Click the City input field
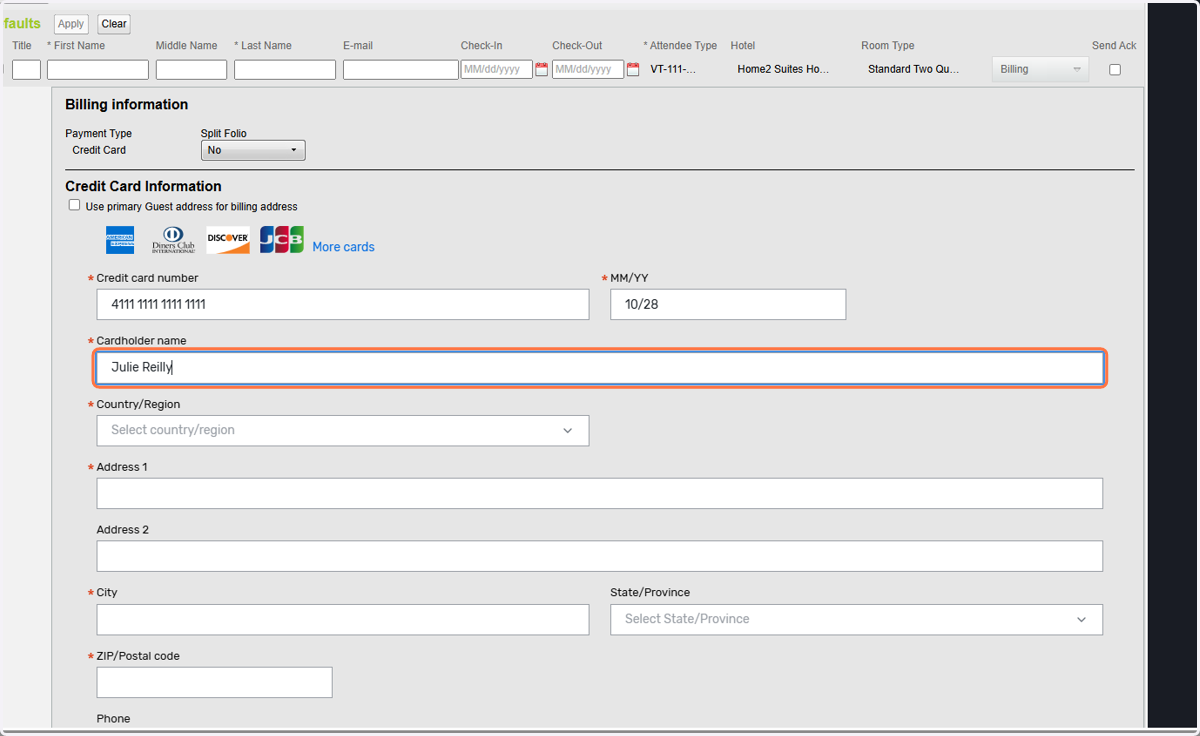Image resolution: width=1200 pixels, height=736 pixels. pos(343,619)
